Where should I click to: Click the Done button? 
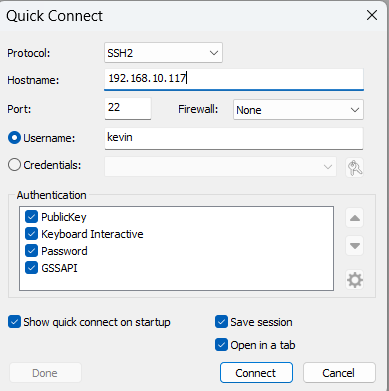coord(45,373)
